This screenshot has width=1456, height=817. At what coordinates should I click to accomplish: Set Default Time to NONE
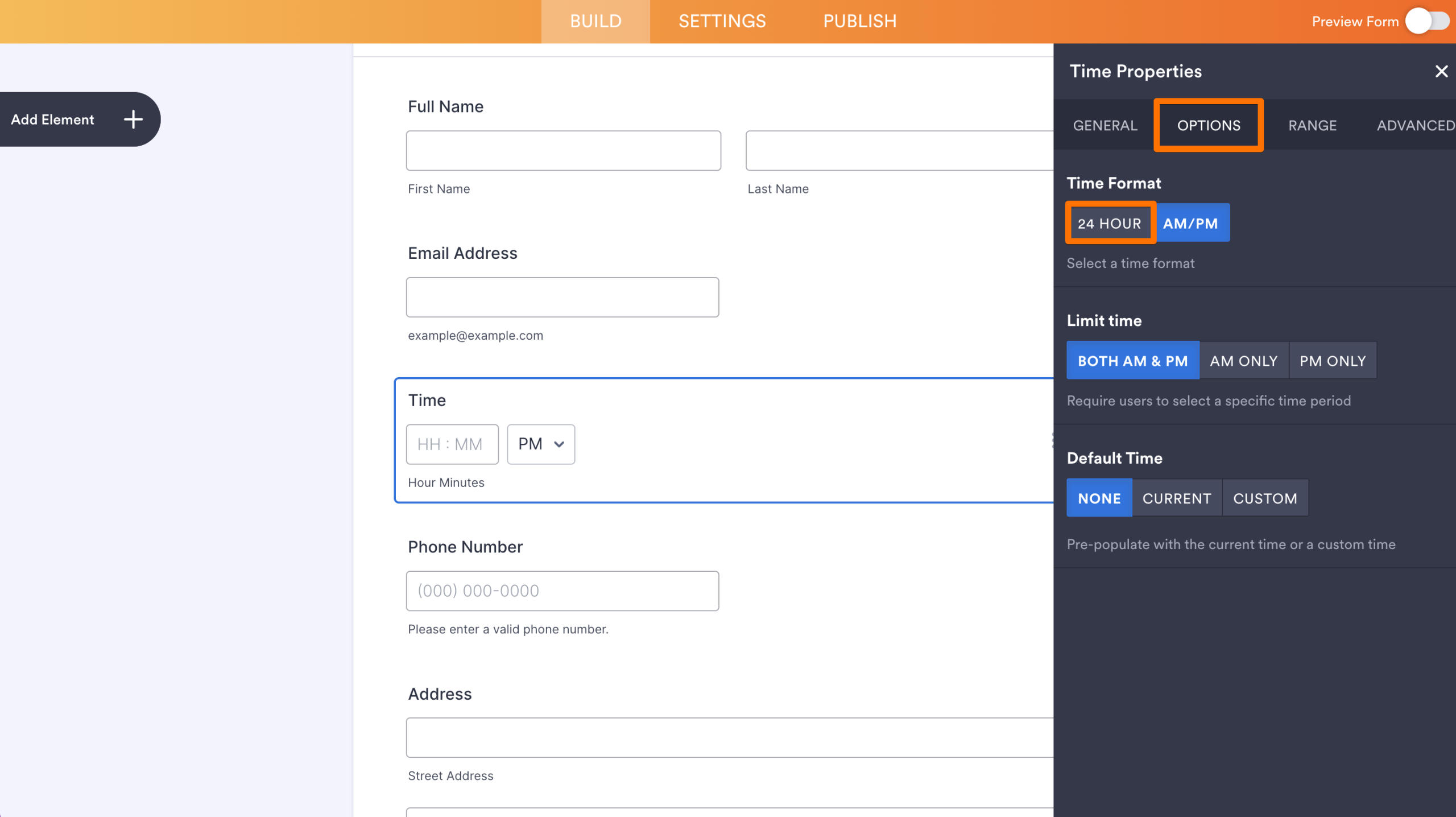coord(1099,498)
